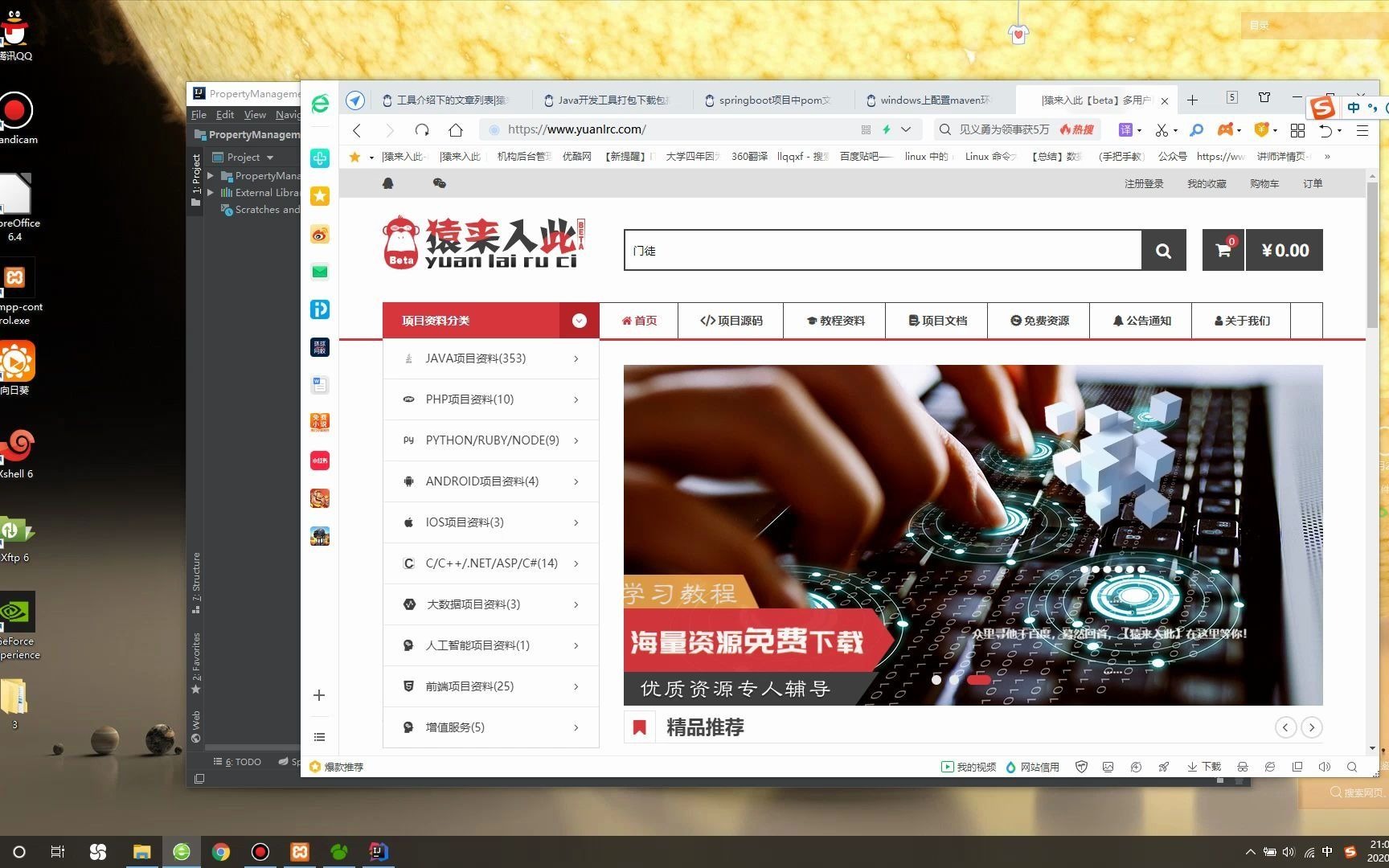The height and width of the screenshot is (868, 1389).
Task: Click the 增值服务(5) category row
Action: 491,727
